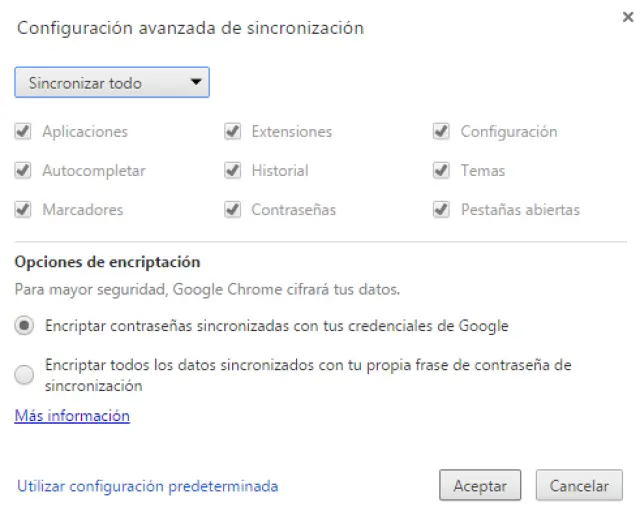Image resolution: width=640 pixels, height=511 pixels.
Task: Select encrypt passwords with Google credentials option
Action: click(x=25, y=325)
